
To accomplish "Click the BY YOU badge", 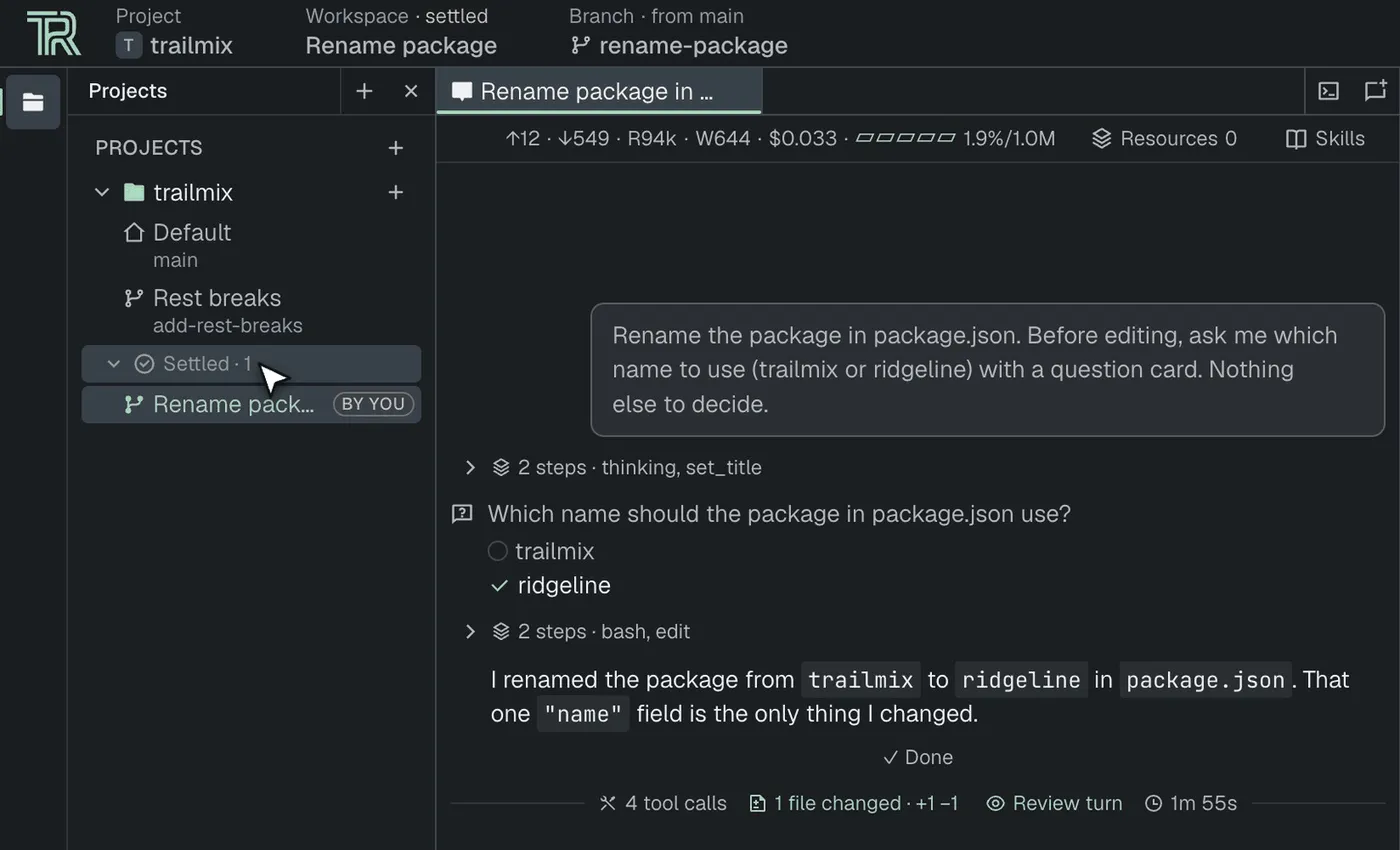I will [x=373, y=404].
